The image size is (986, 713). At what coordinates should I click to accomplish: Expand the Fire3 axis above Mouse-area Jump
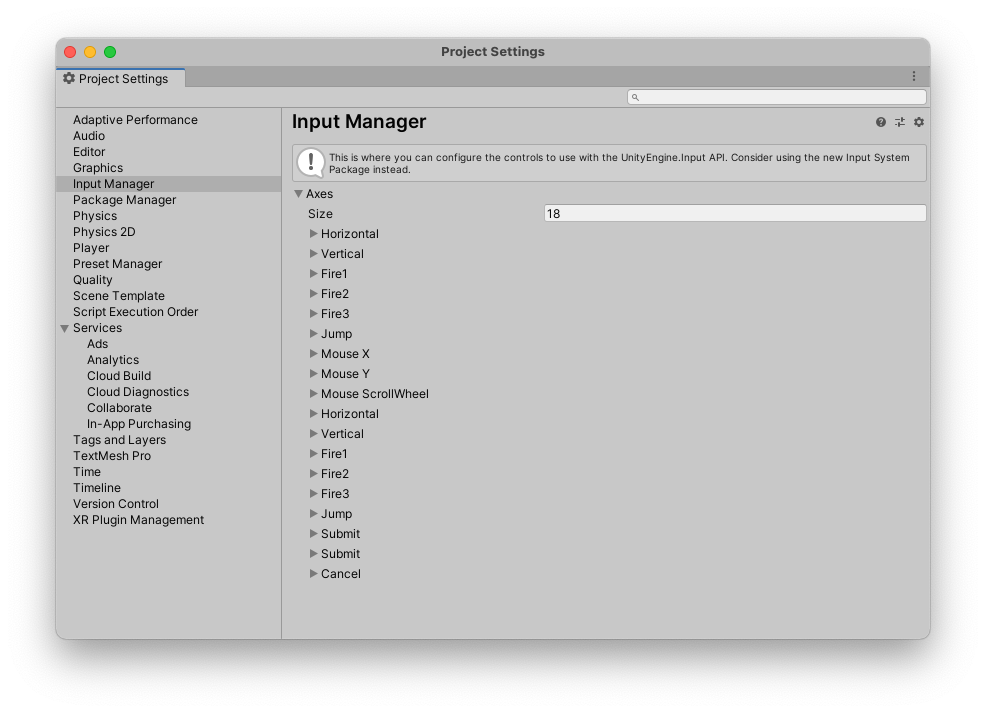pyautogui.click(x=313, y=313)
